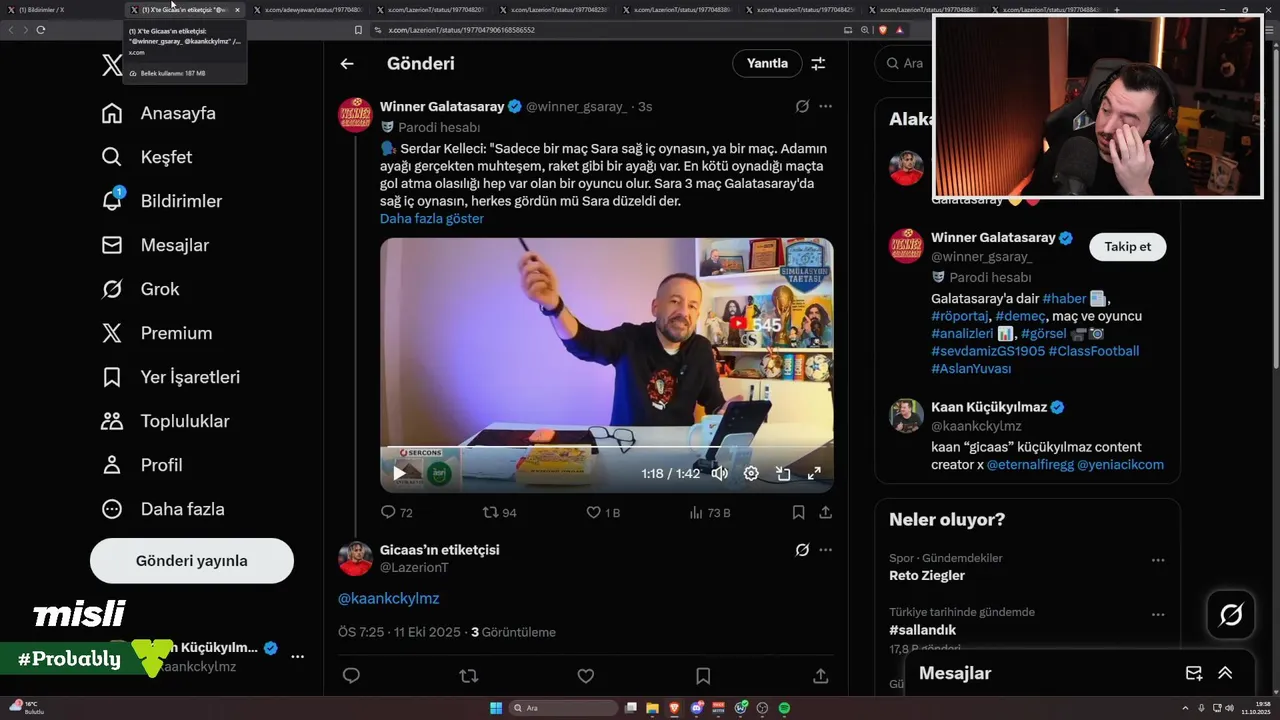Open more options on the Winner Galatasaray post

pos(825,106)
